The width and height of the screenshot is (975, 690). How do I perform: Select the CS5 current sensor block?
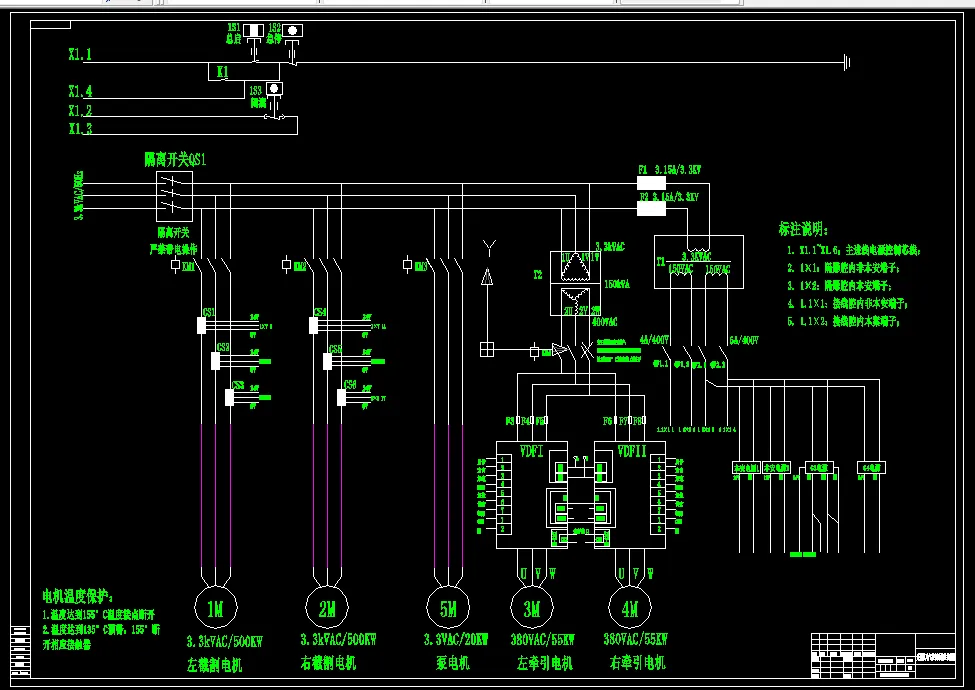coord(327,361)
